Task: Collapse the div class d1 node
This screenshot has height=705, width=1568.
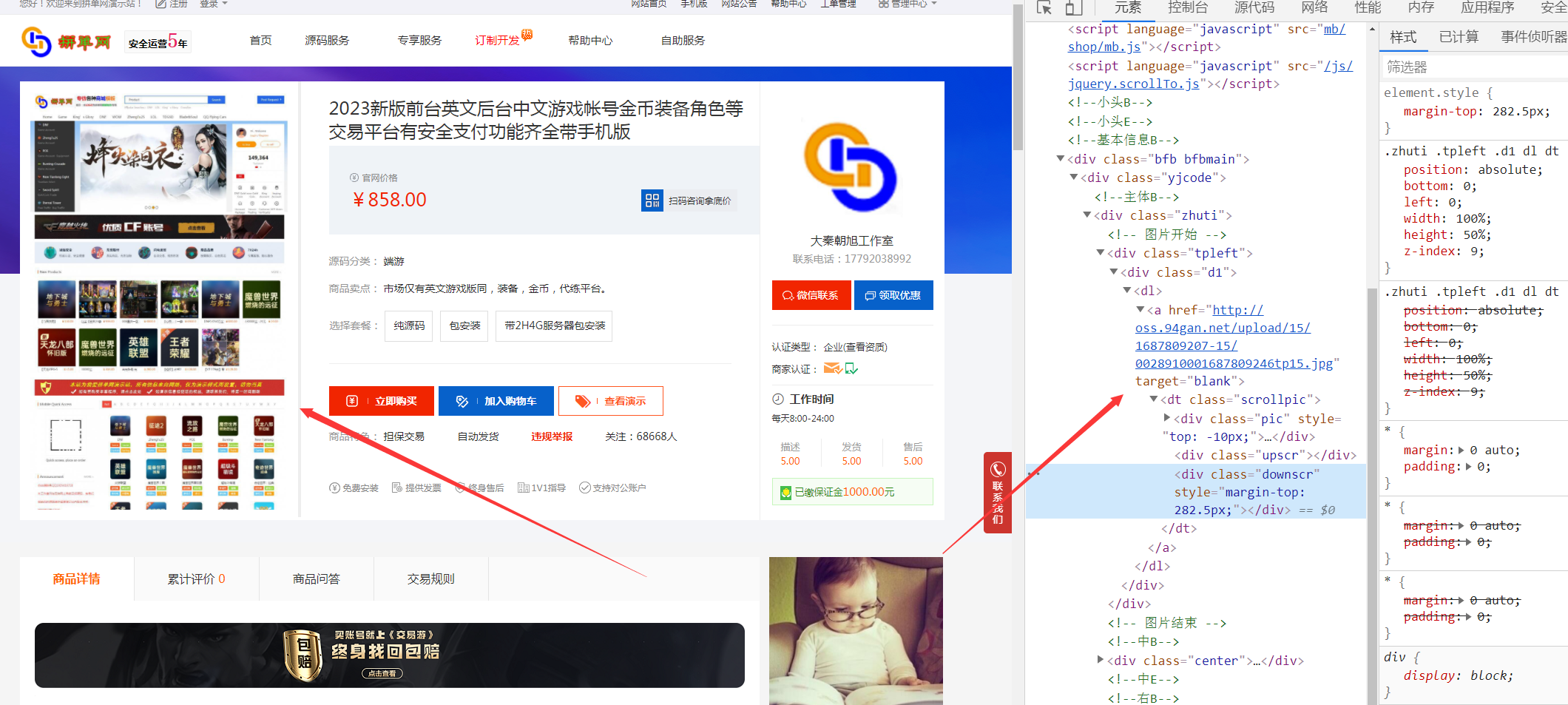Action: 1114,272
